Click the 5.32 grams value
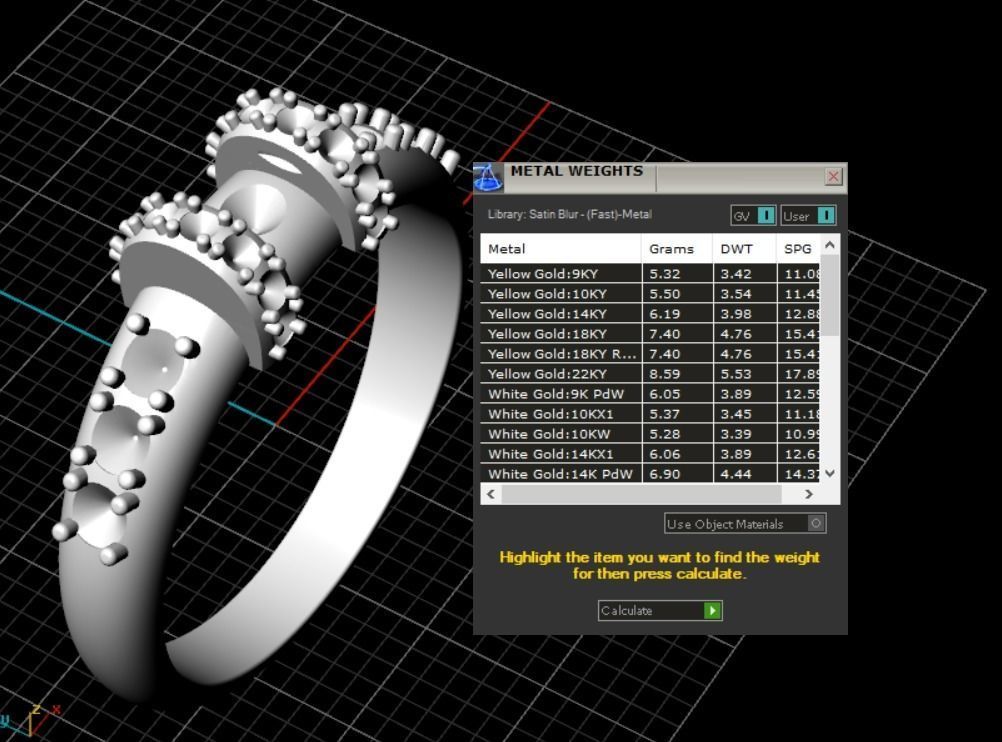 (x=665, y=274)
